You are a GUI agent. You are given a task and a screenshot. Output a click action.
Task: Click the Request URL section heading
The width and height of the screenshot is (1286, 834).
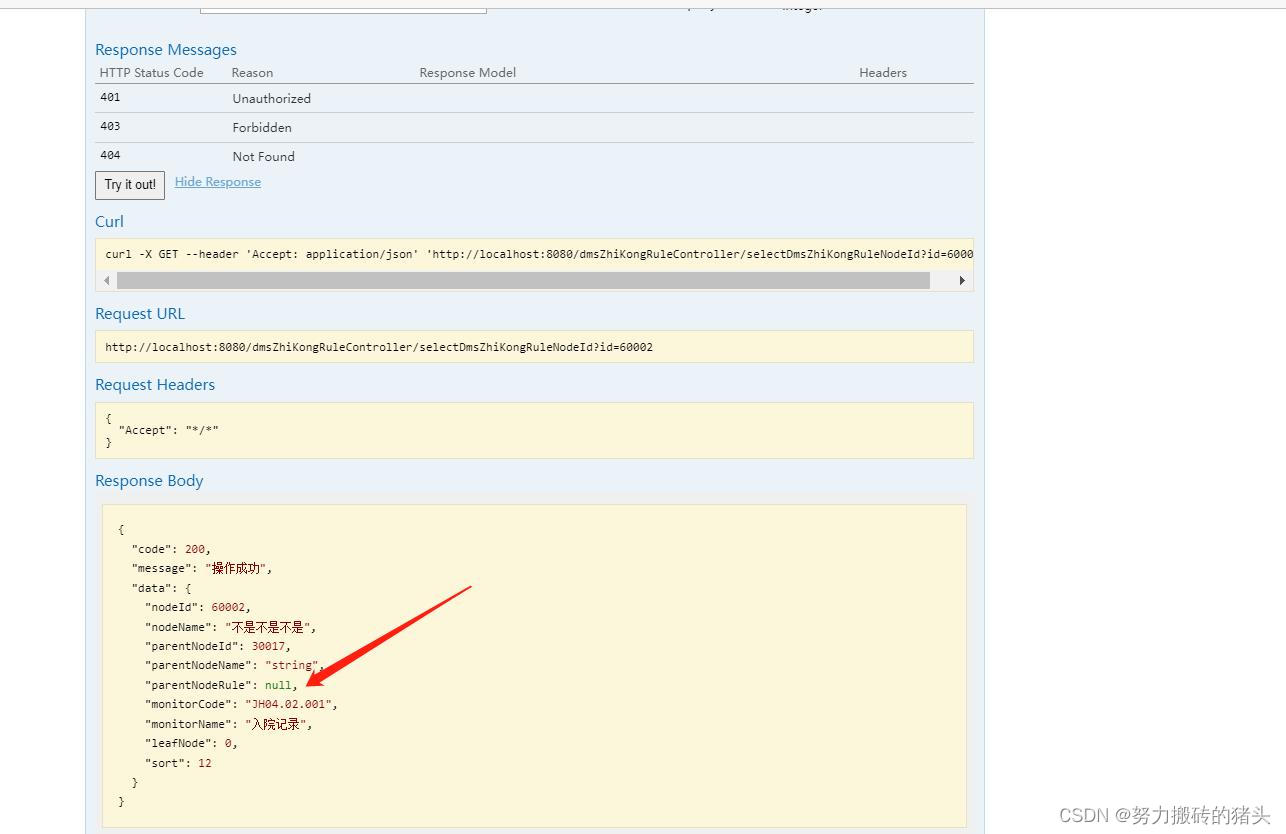tap(140, 314)
